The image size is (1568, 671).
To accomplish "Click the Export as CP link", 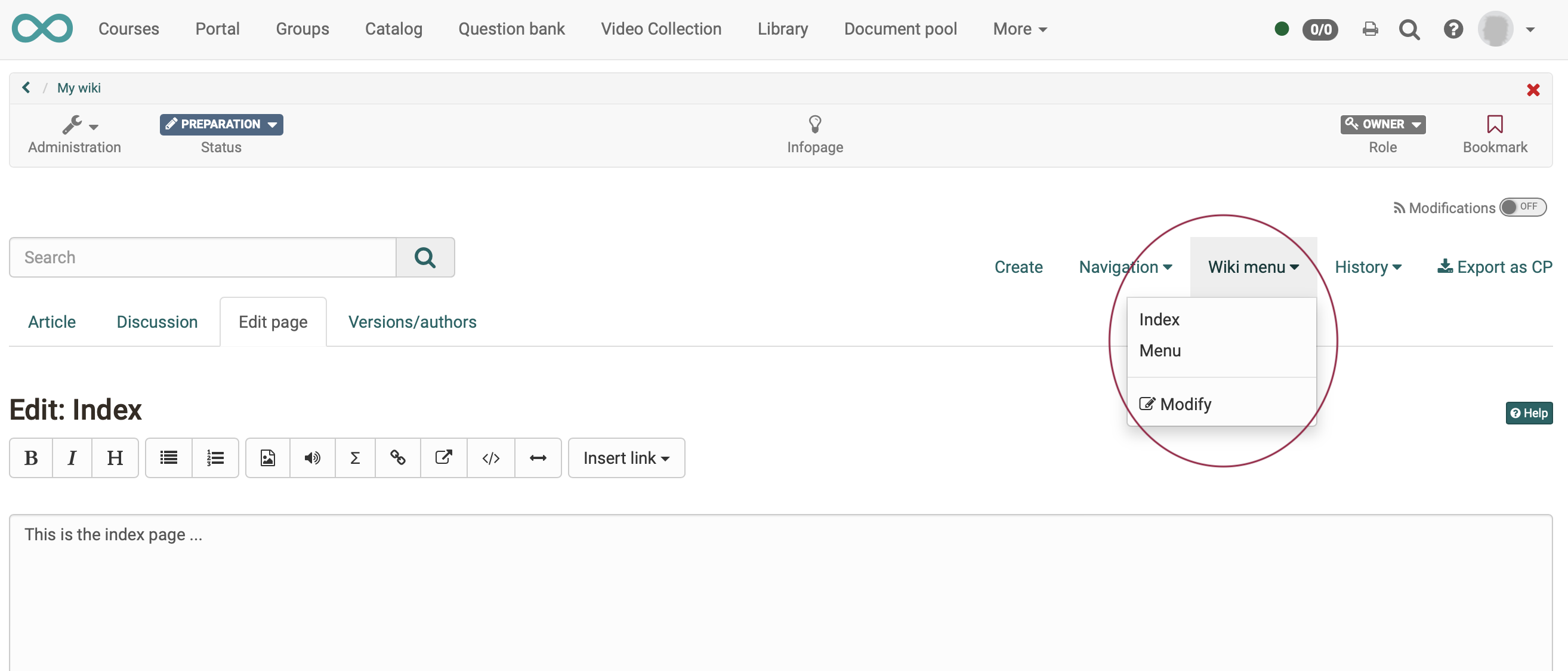I will 1495,267.
